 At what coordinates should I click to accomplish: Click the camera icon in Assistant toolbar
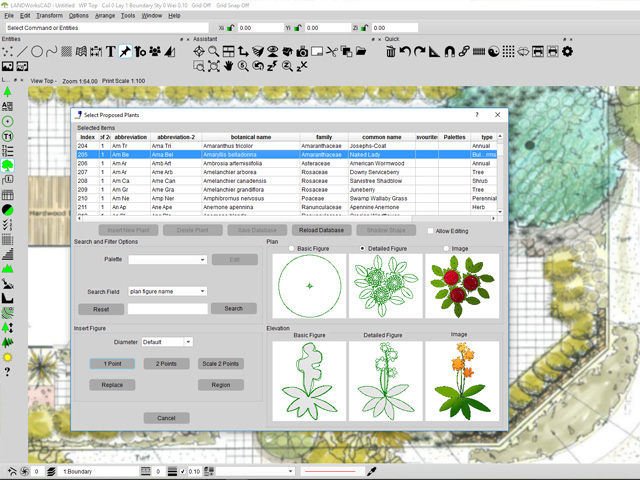click(x=302, y=51)
